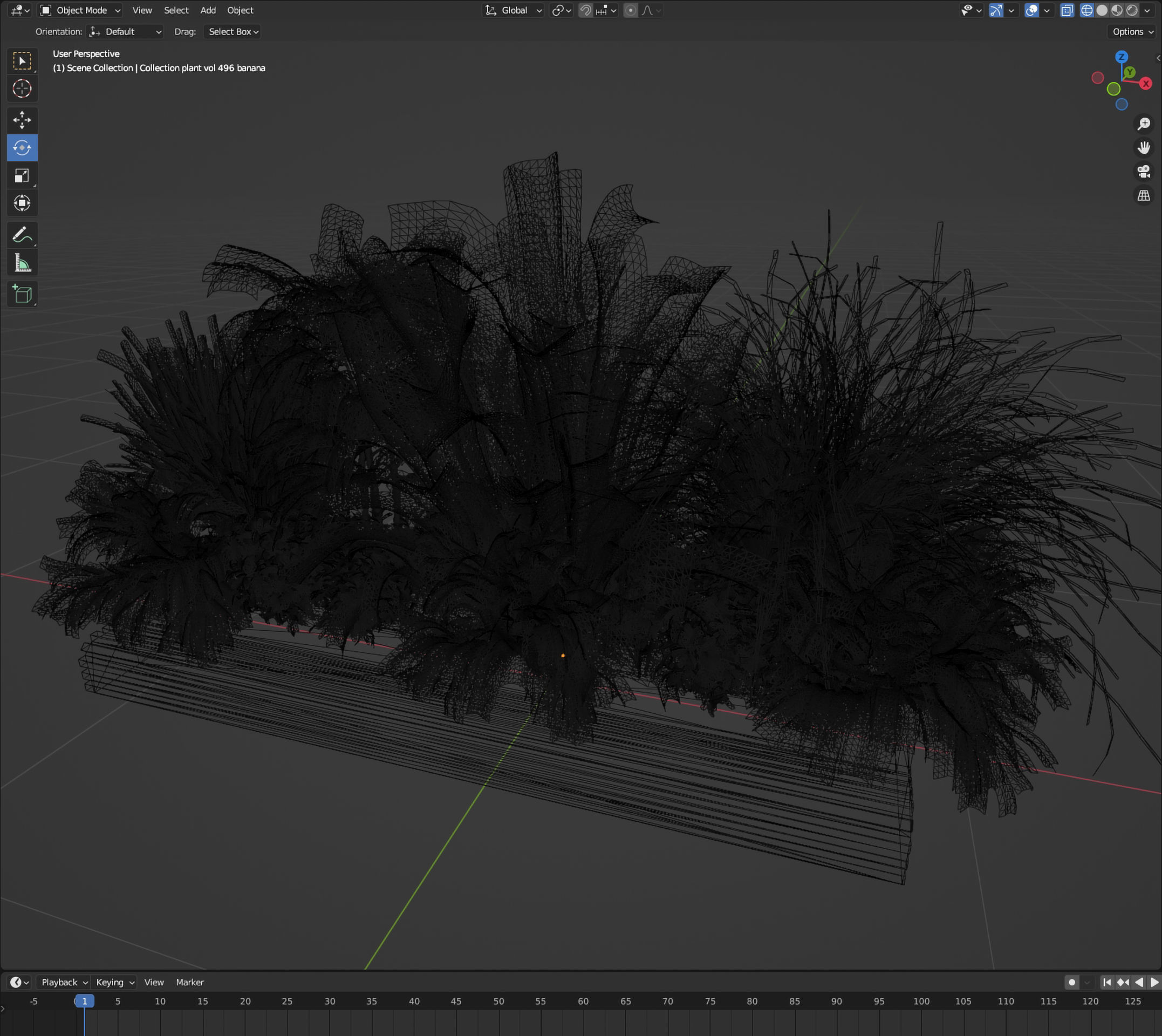Expand the sidebar arrow at viewport edge
The height and width of the screenshot is (1036, 1162).
1158,58
